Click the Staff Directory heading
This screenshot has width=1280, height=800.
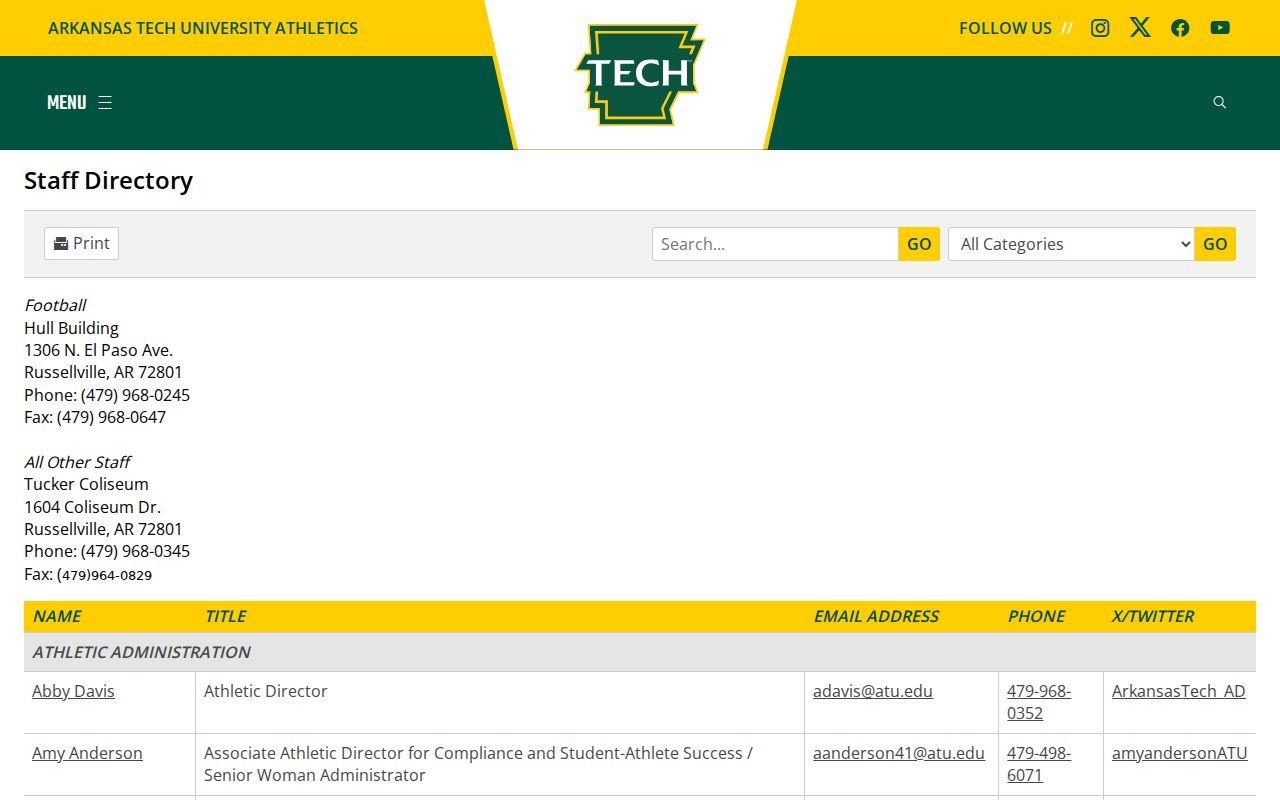click(x=108, y=181)
